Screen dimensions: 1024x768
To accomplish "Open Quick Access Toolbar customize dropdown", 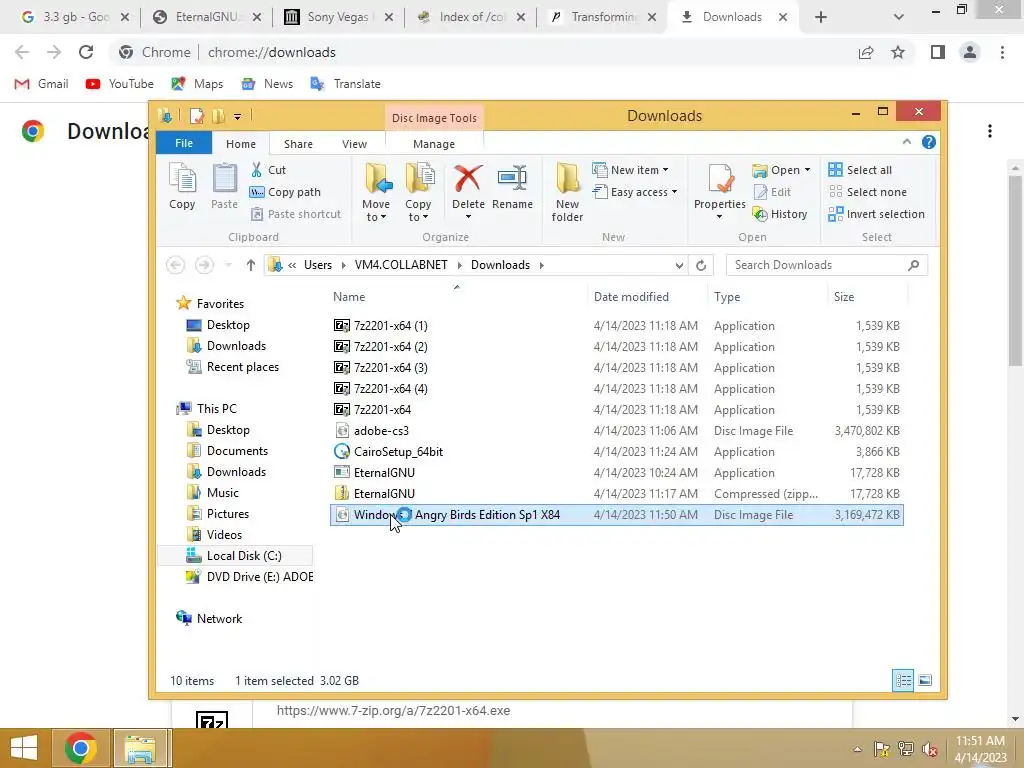I will pos(238,117).
